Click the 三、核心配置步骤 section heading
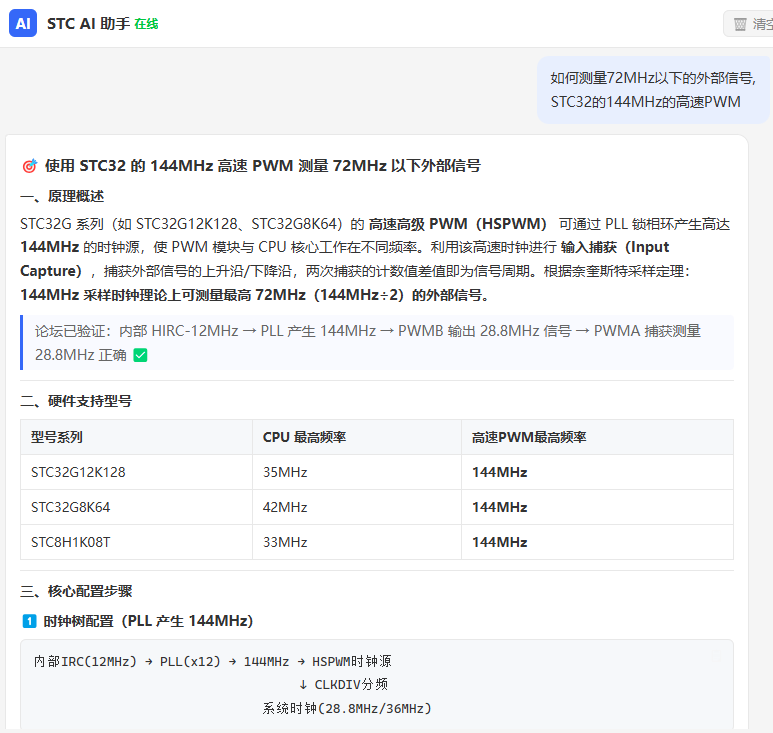Image resolution: width=773 pixels, height=733 pixels. click(76, 591)
